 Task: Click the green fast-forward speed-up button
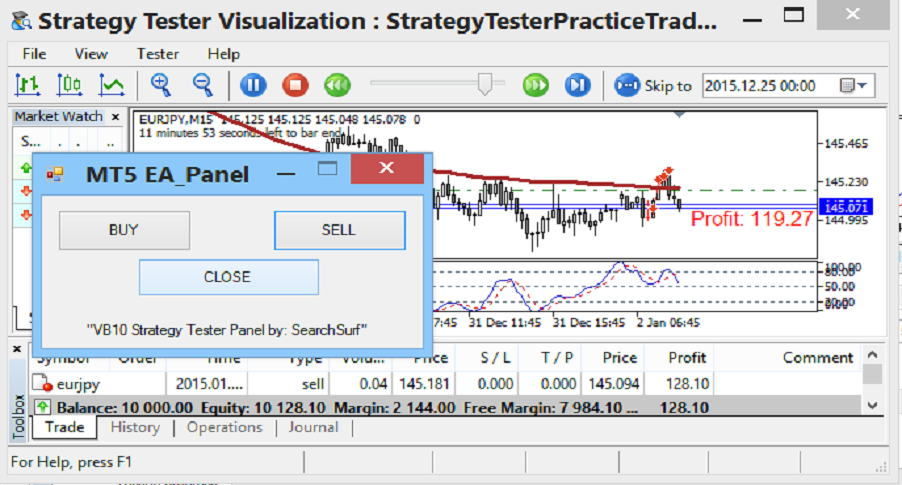click(x=536, y=85)
